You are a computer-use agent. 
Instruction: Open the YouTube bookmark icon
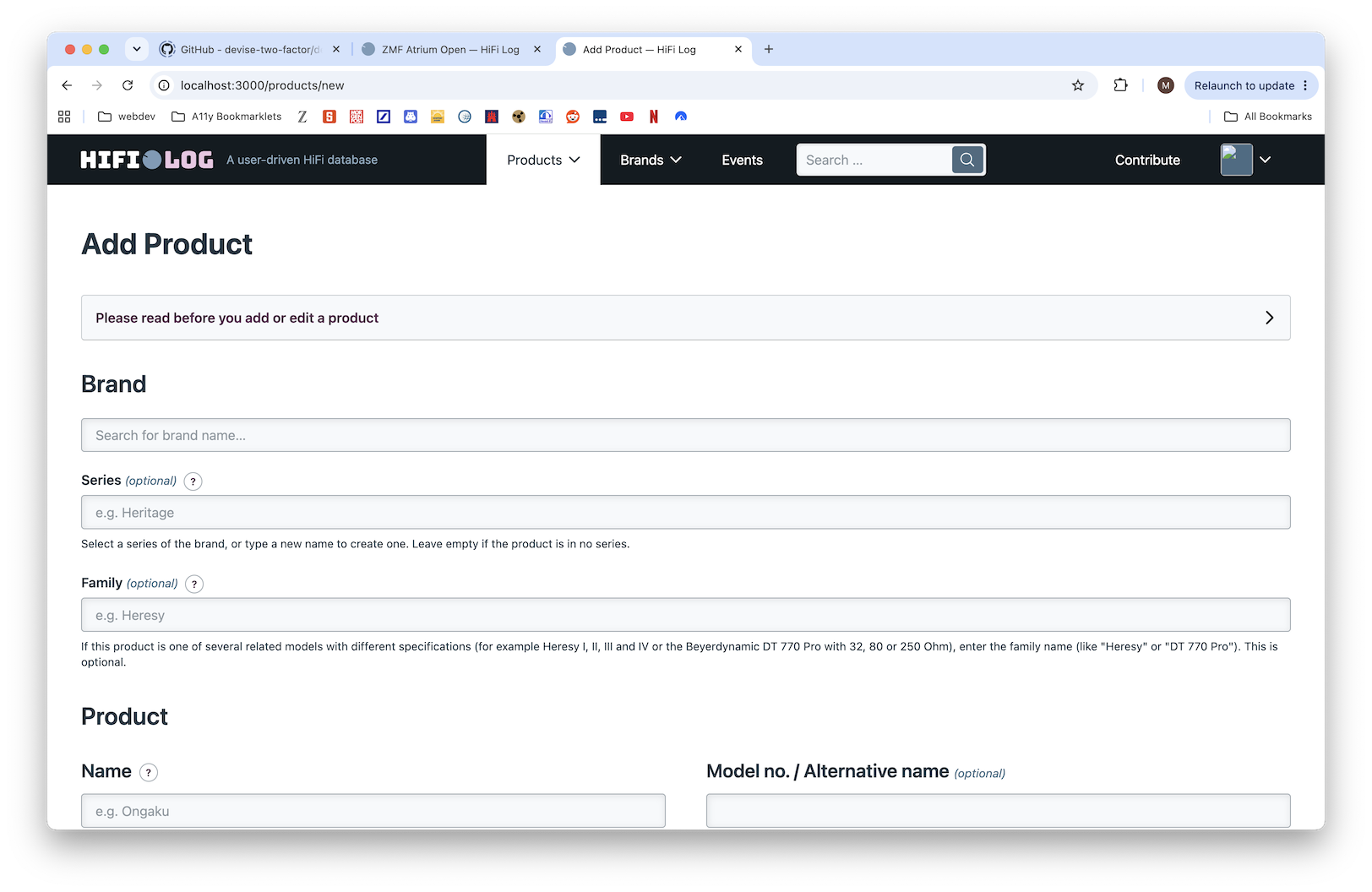pos(627,117)
